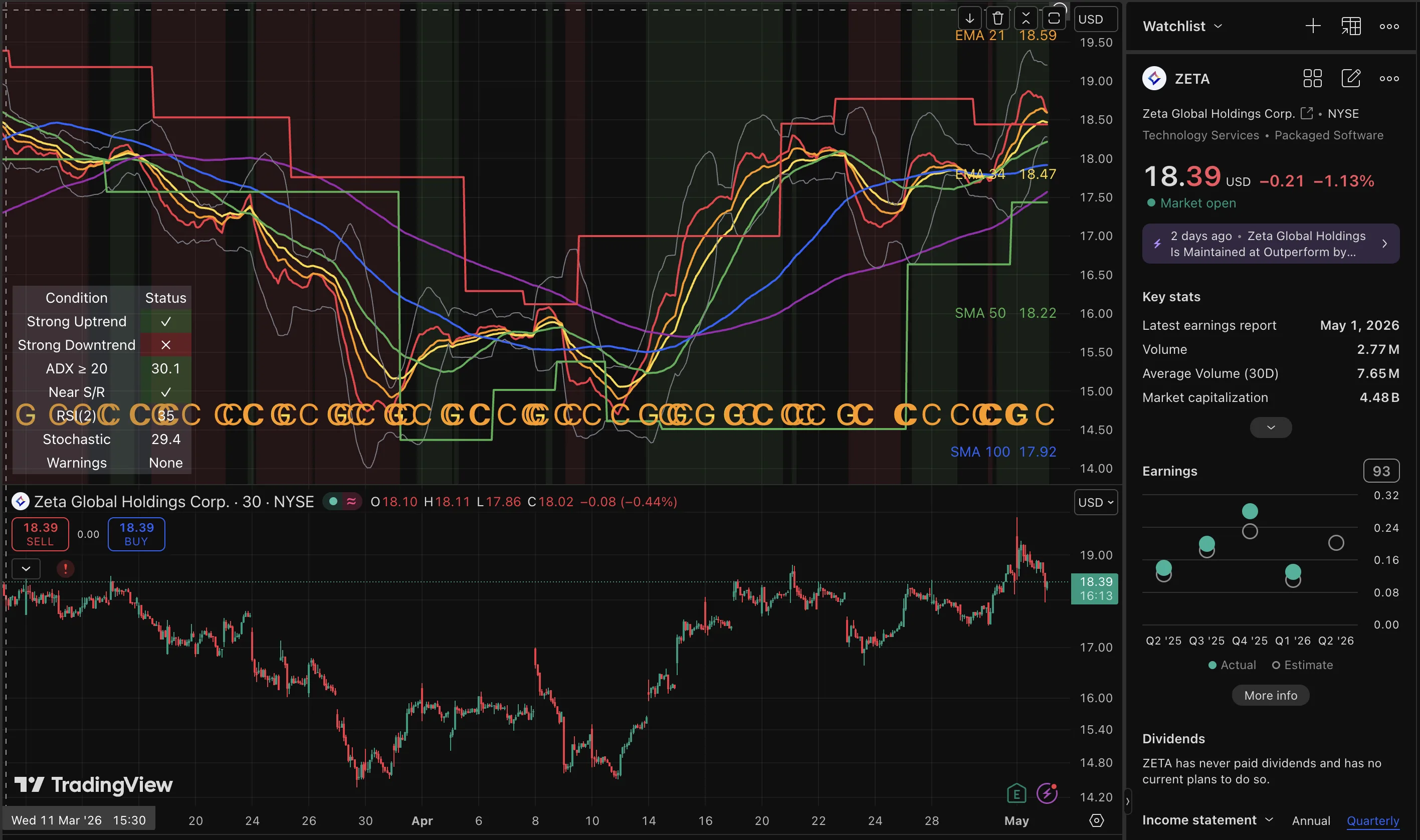Select the Quarterly income statement tab
Viewport: 1420px width, 840px height.
click(1372, 820)
